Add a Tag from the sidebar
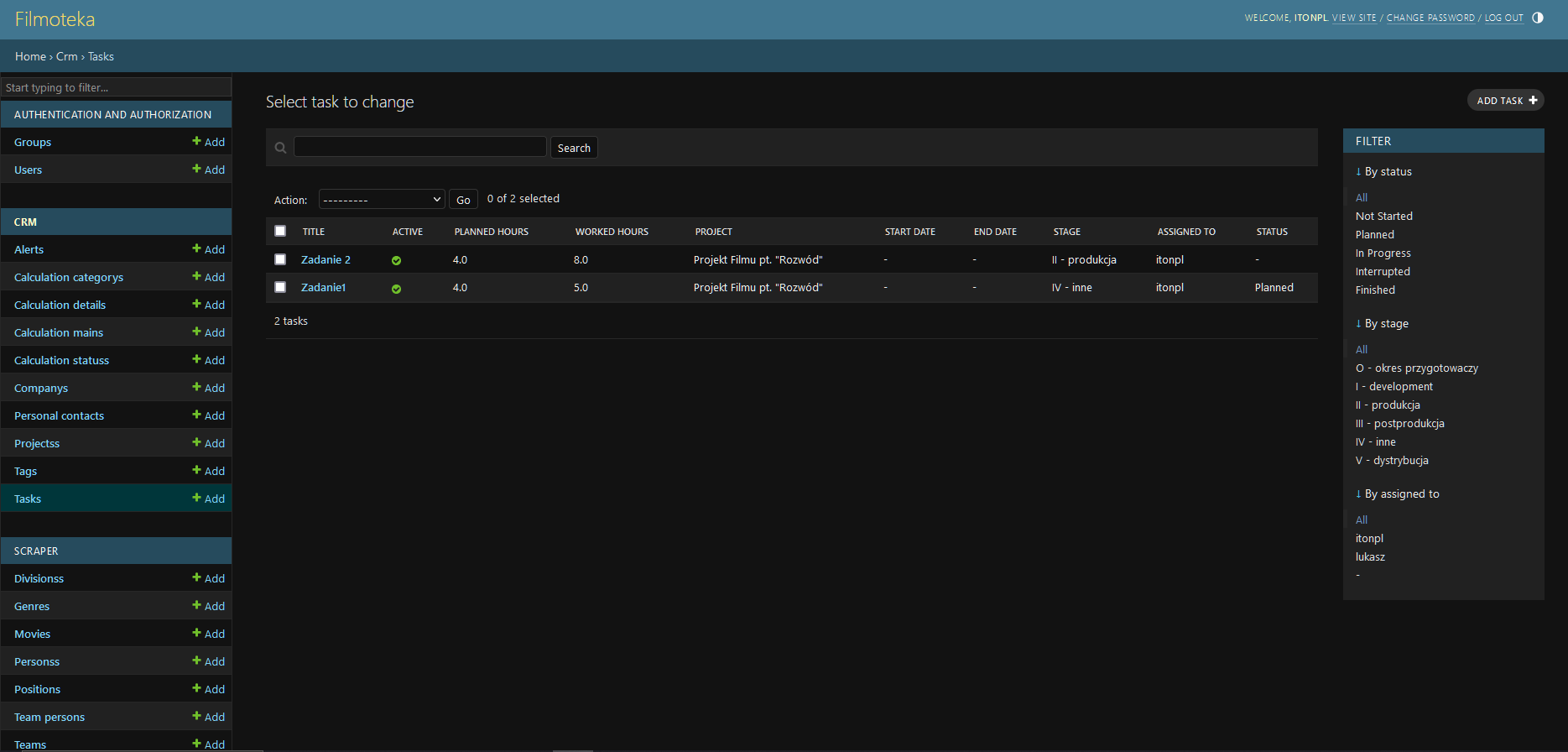1568x752 pixels. [x=208, y=471]
